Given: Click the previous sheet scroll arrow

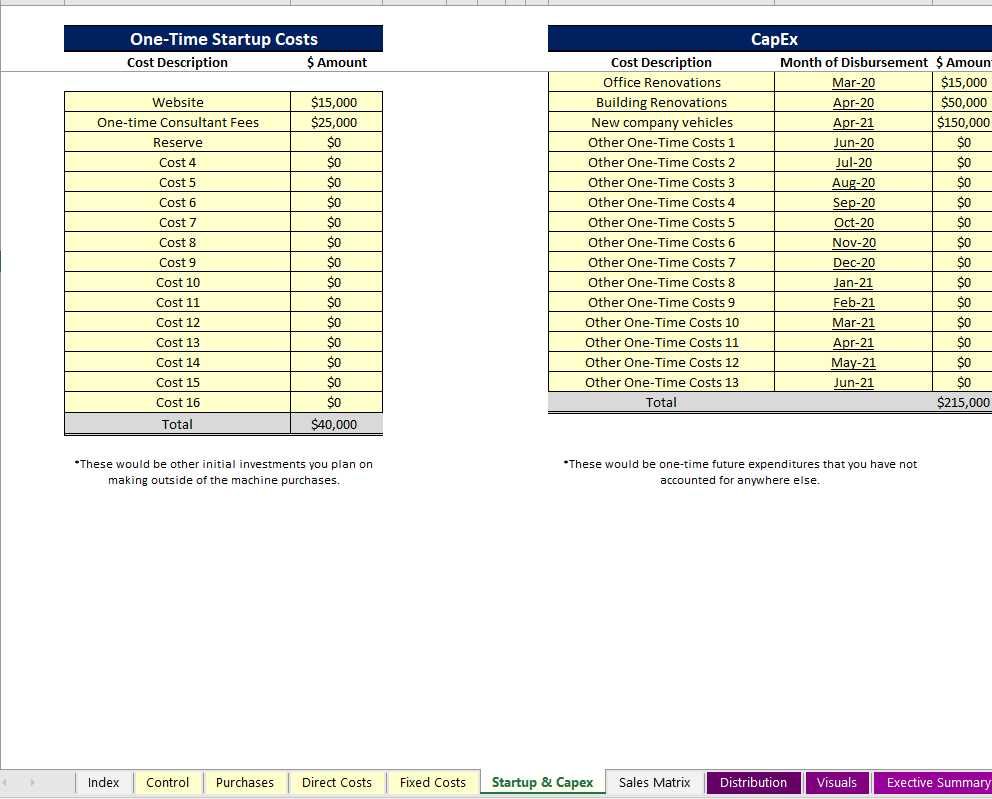Looking at the screenshot, I should click(5, 783).
